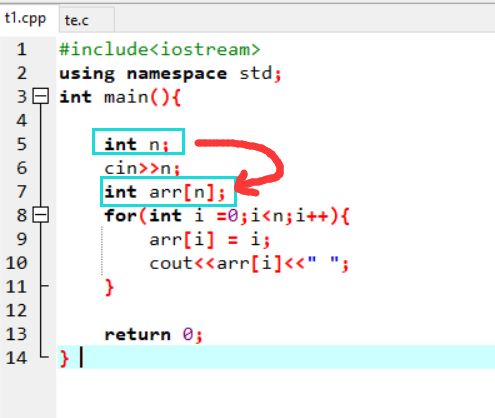Place cursor on the 'int n;' declaration
The height and width of the screenshot is (418, 495).
[137, 144]
